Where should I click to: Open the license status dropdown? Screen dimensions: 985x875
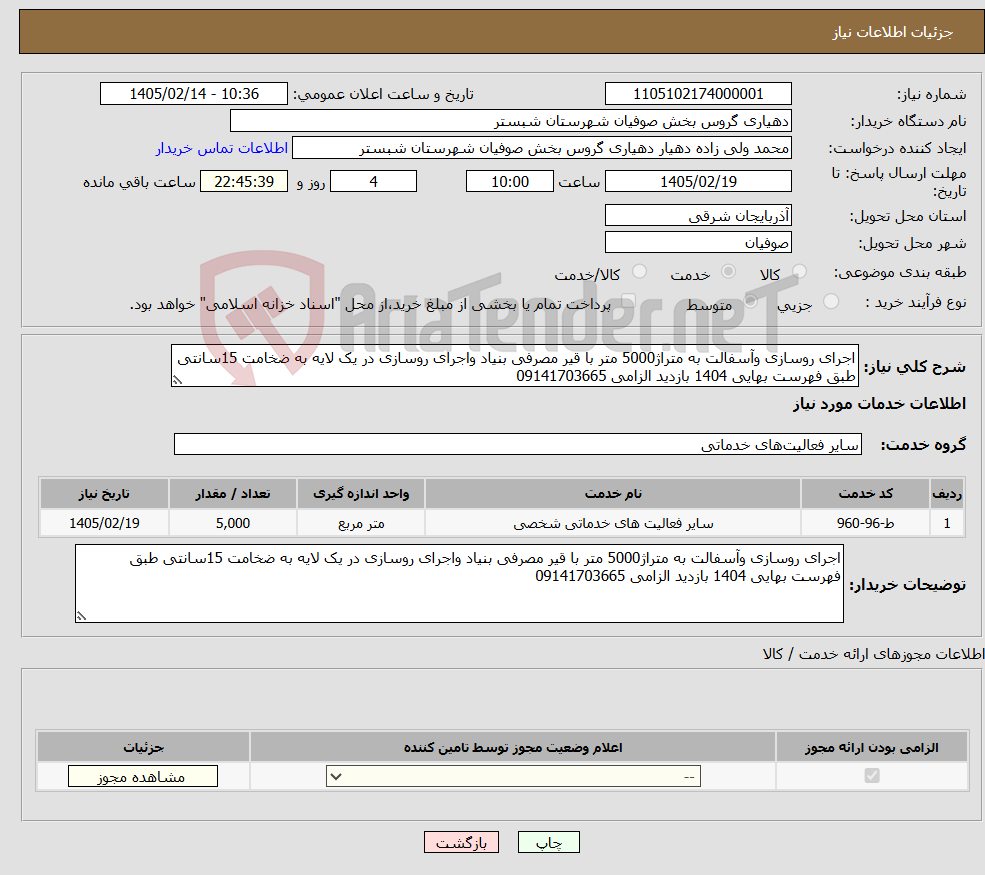point(513,776)
